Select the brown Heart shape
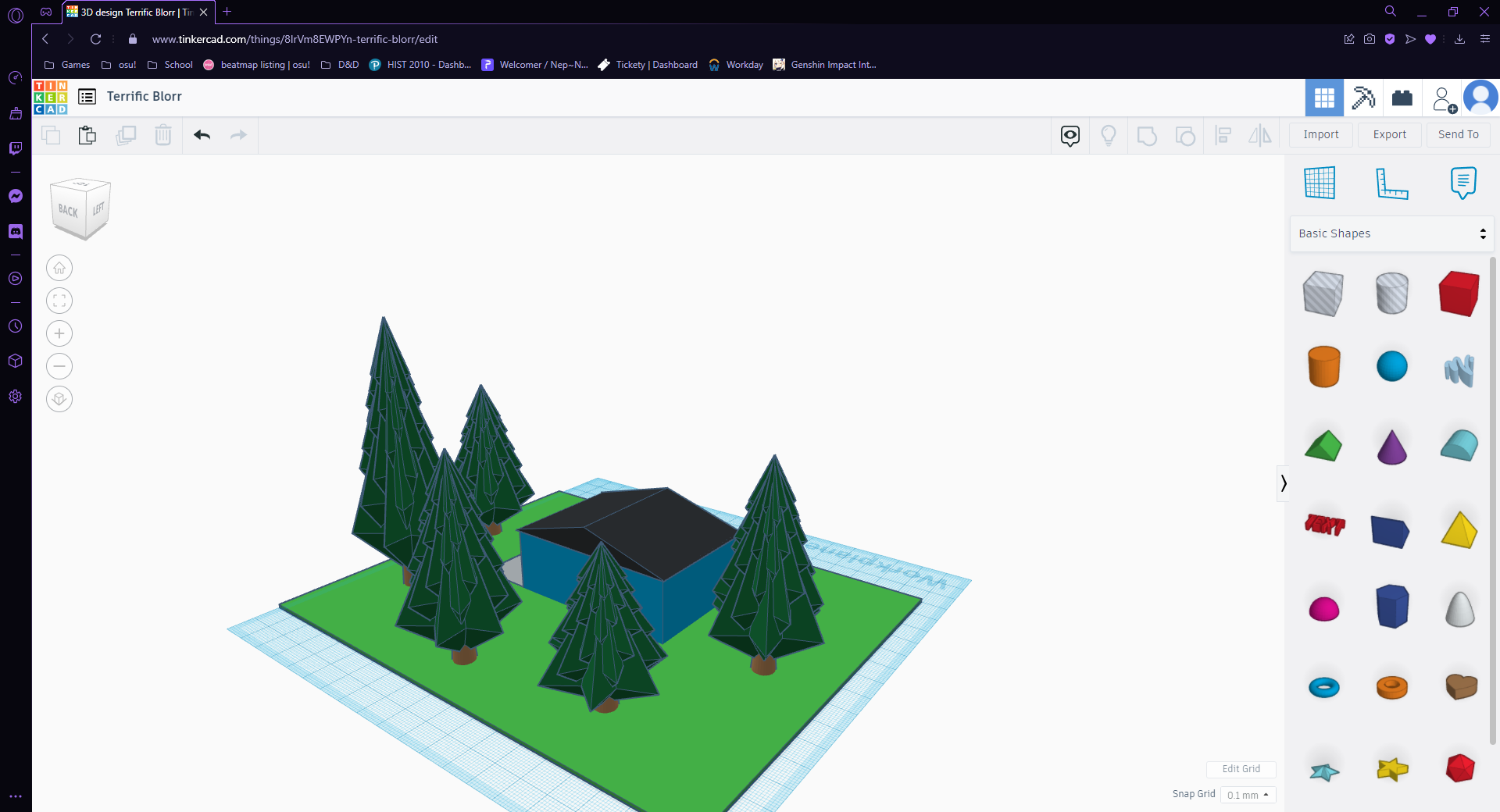Screen dimensions: 1500x812 [1461, 687]
